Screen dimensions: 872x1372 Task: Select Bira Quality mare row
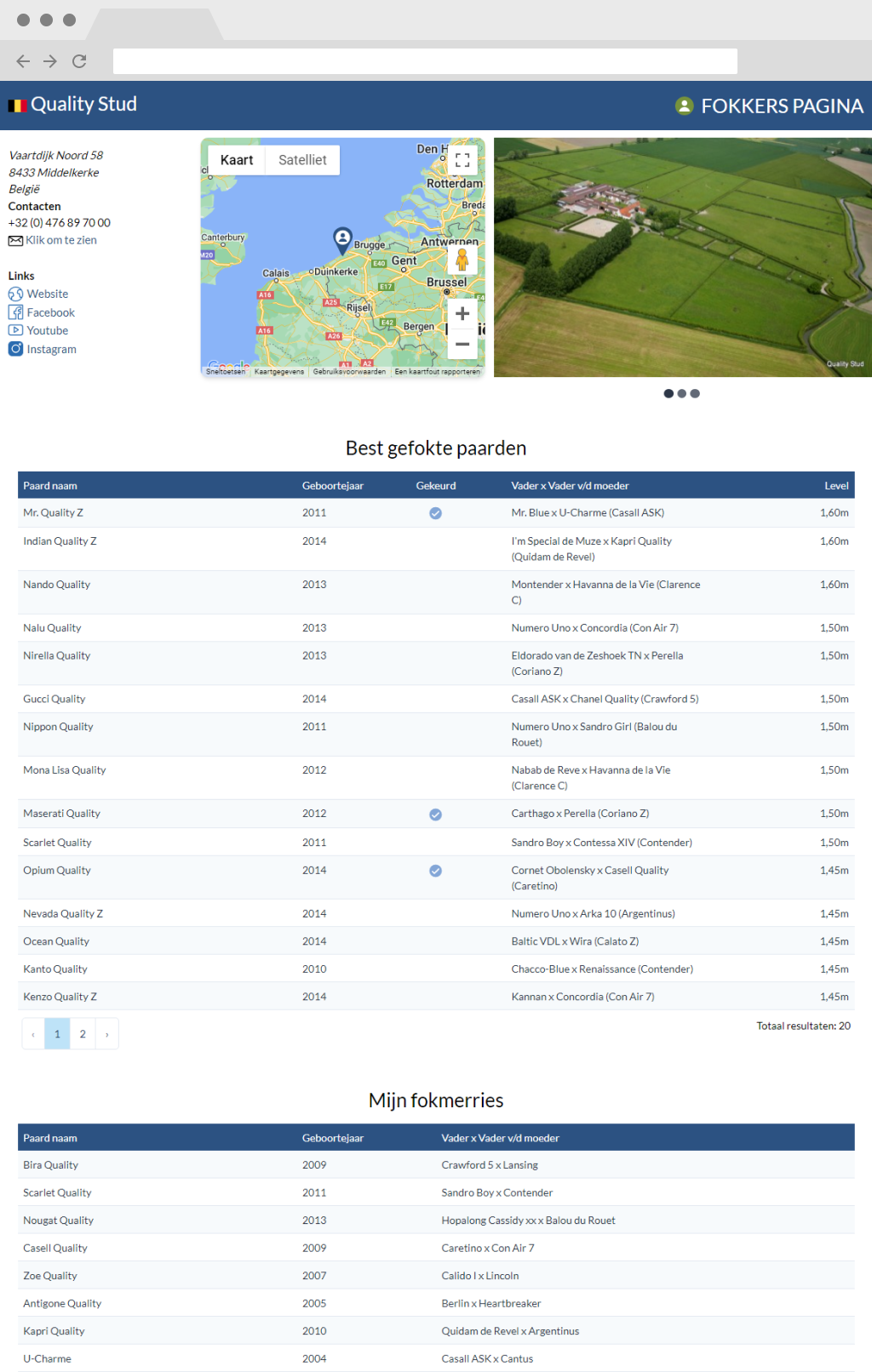coord(436,1165)
